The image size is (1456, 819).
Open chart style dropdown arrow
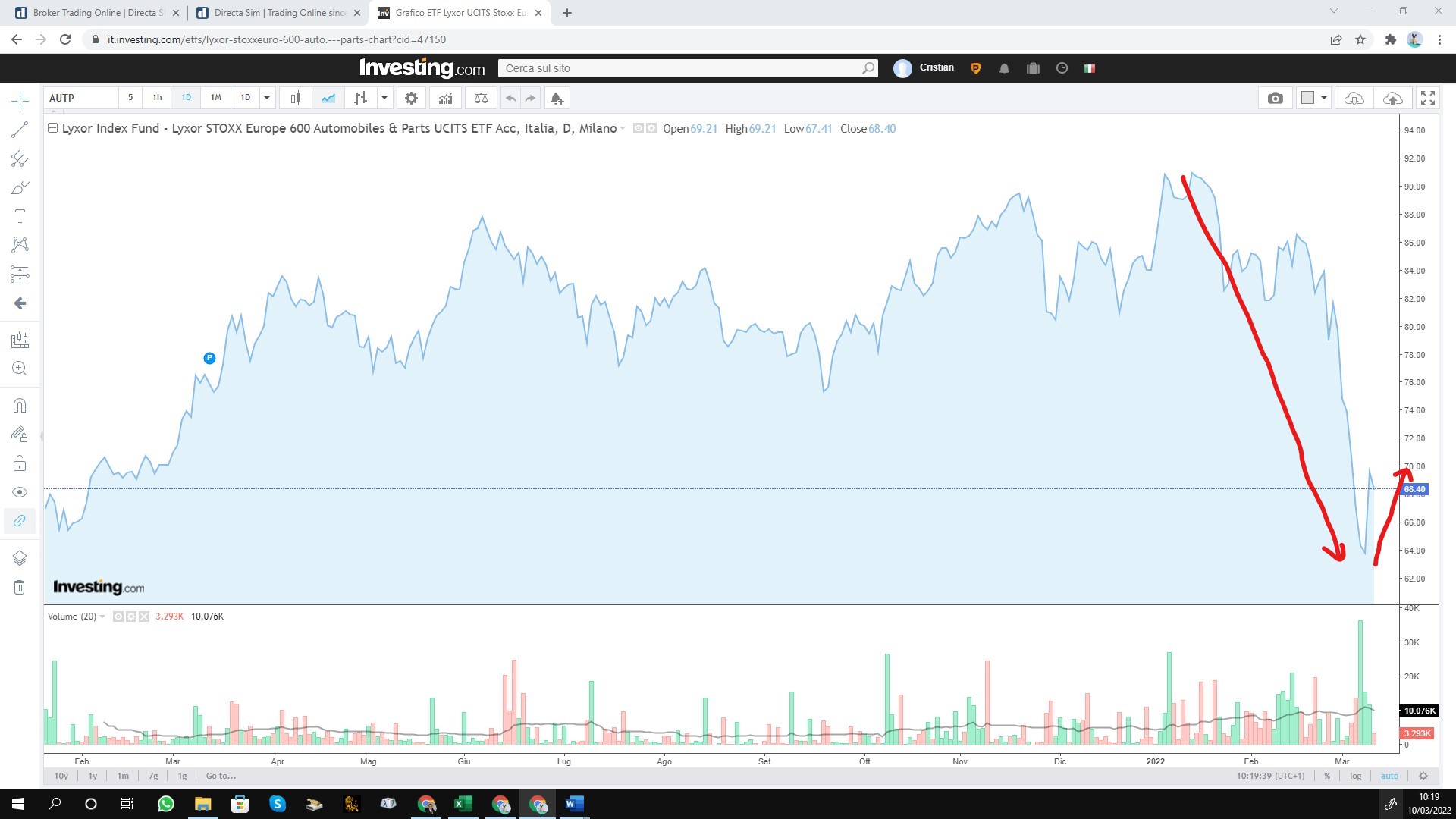[384, 98]
